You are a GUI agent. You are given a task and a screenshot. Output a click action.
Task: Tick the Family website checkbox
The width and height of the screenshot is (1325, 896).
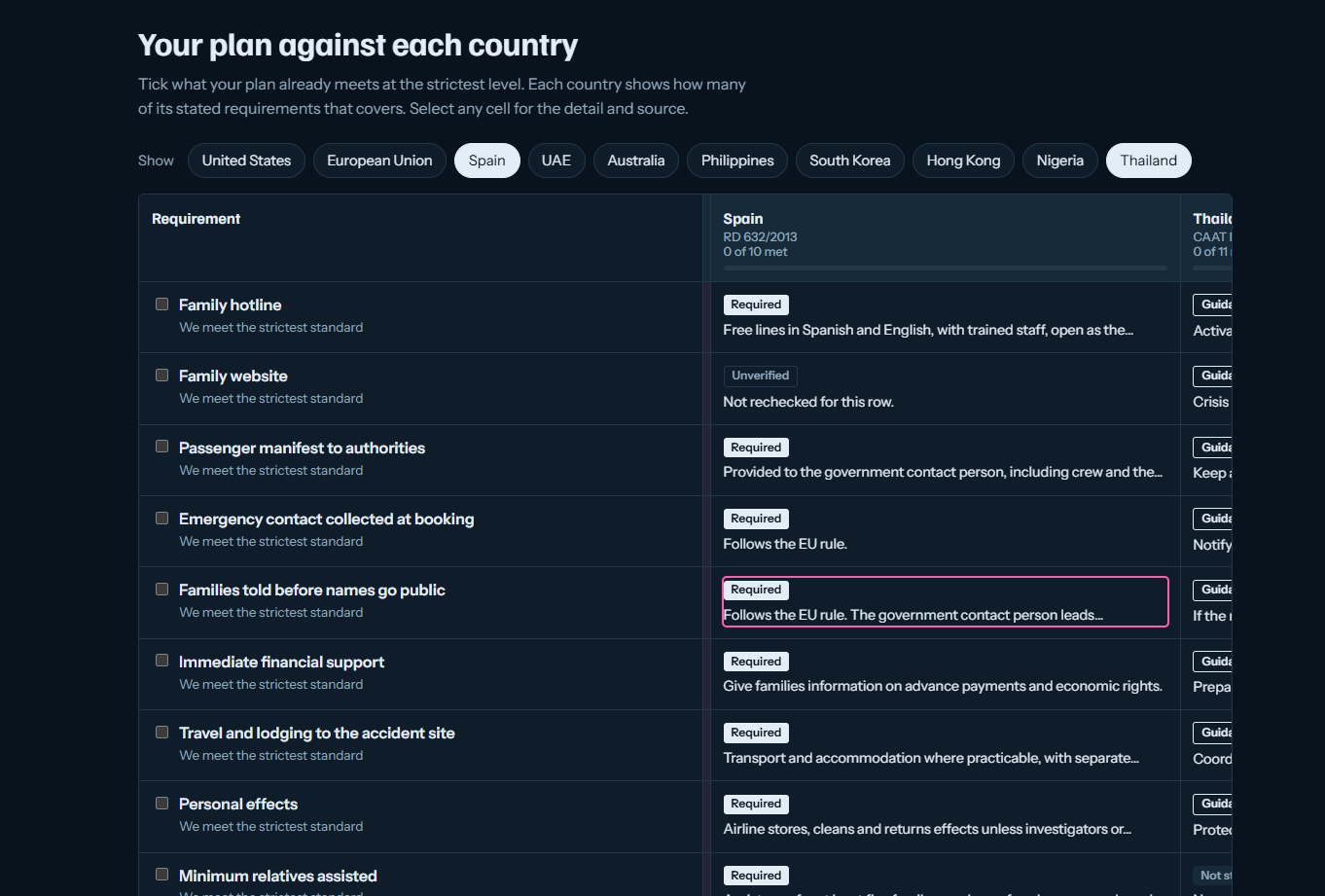pos(162,376)
